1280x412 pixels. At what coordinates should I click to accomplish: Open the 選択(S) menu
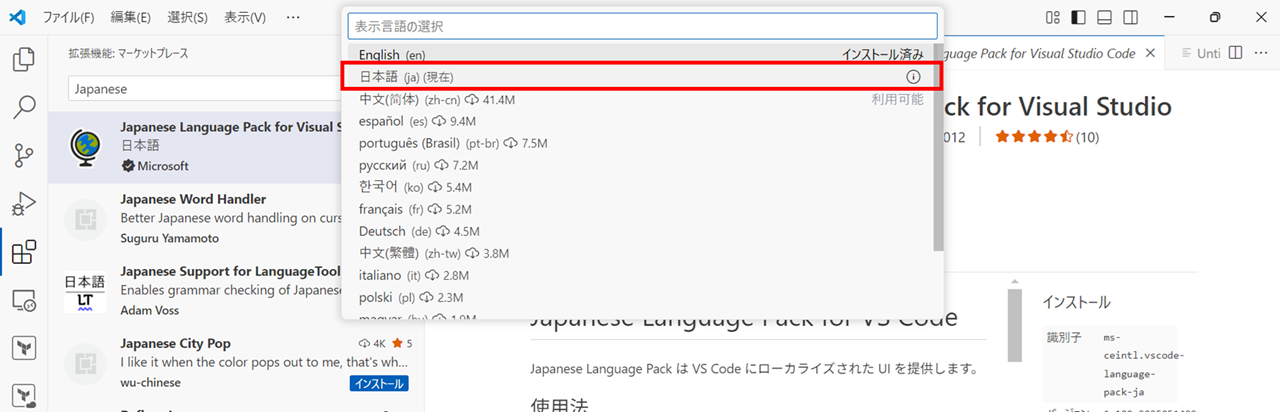tap(188, 17)
